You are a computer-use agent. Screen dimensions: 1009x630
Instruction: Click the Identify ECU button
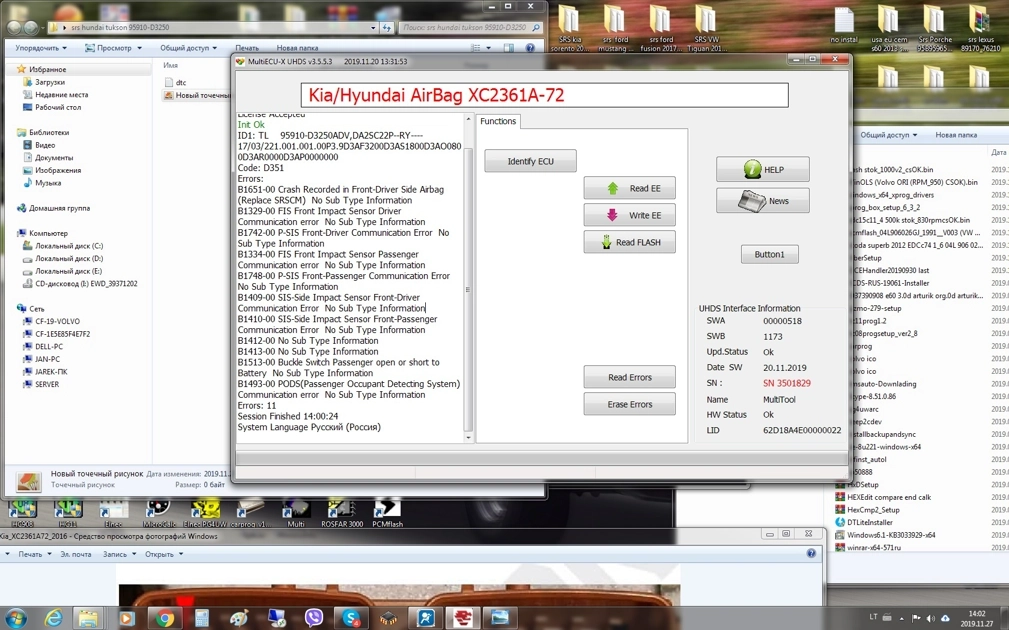(x=530, y=161)
